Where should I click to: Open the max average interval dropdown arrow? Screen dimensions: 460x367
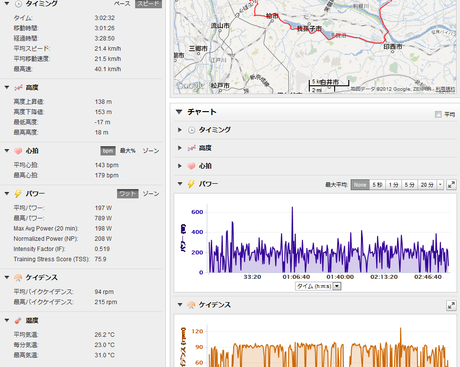pyautogui.click(x=440, y=185)
